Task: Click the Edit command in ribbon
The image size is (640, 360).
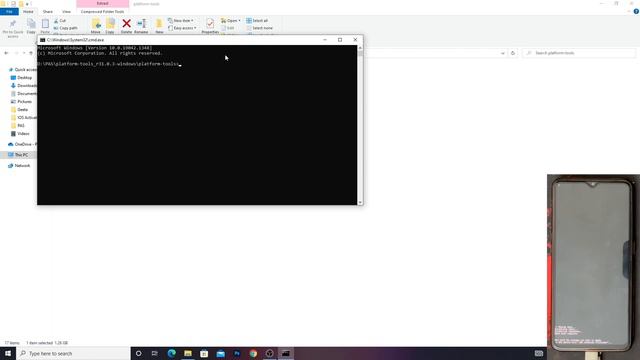Action: point(228,28)
